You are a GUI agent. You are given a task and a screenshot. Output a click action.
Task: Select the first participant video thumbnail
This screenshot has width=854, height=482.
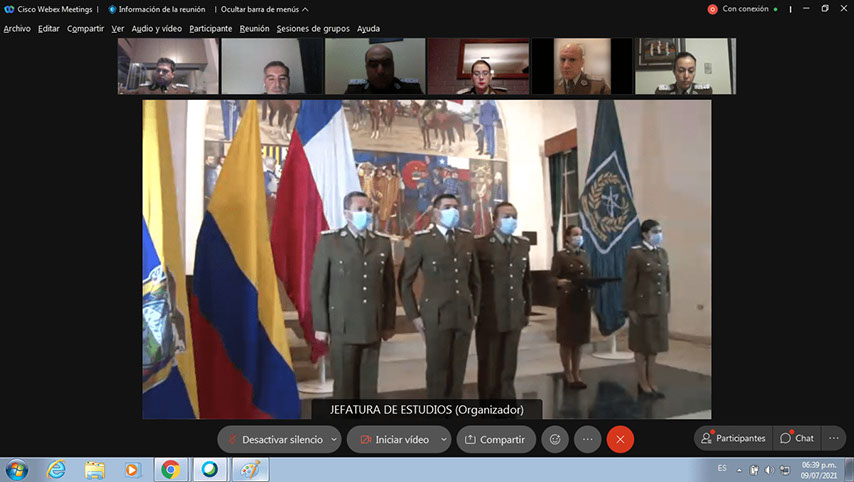coord(168,66)
